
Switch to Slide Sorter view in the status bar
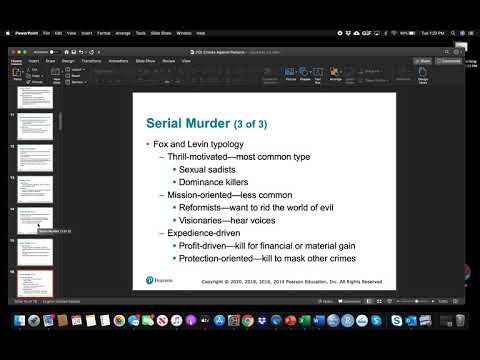pos(379,301)
